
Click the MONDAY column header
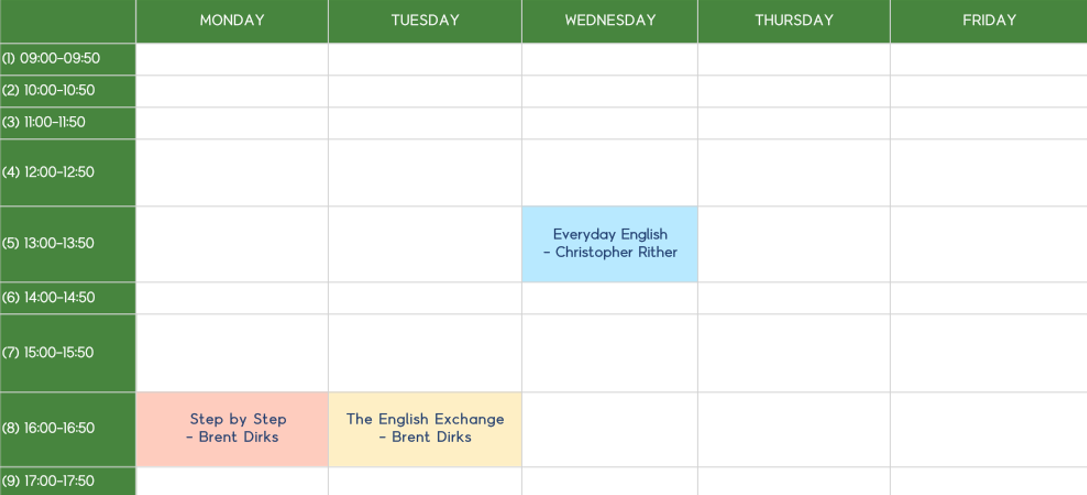(232, 21)
